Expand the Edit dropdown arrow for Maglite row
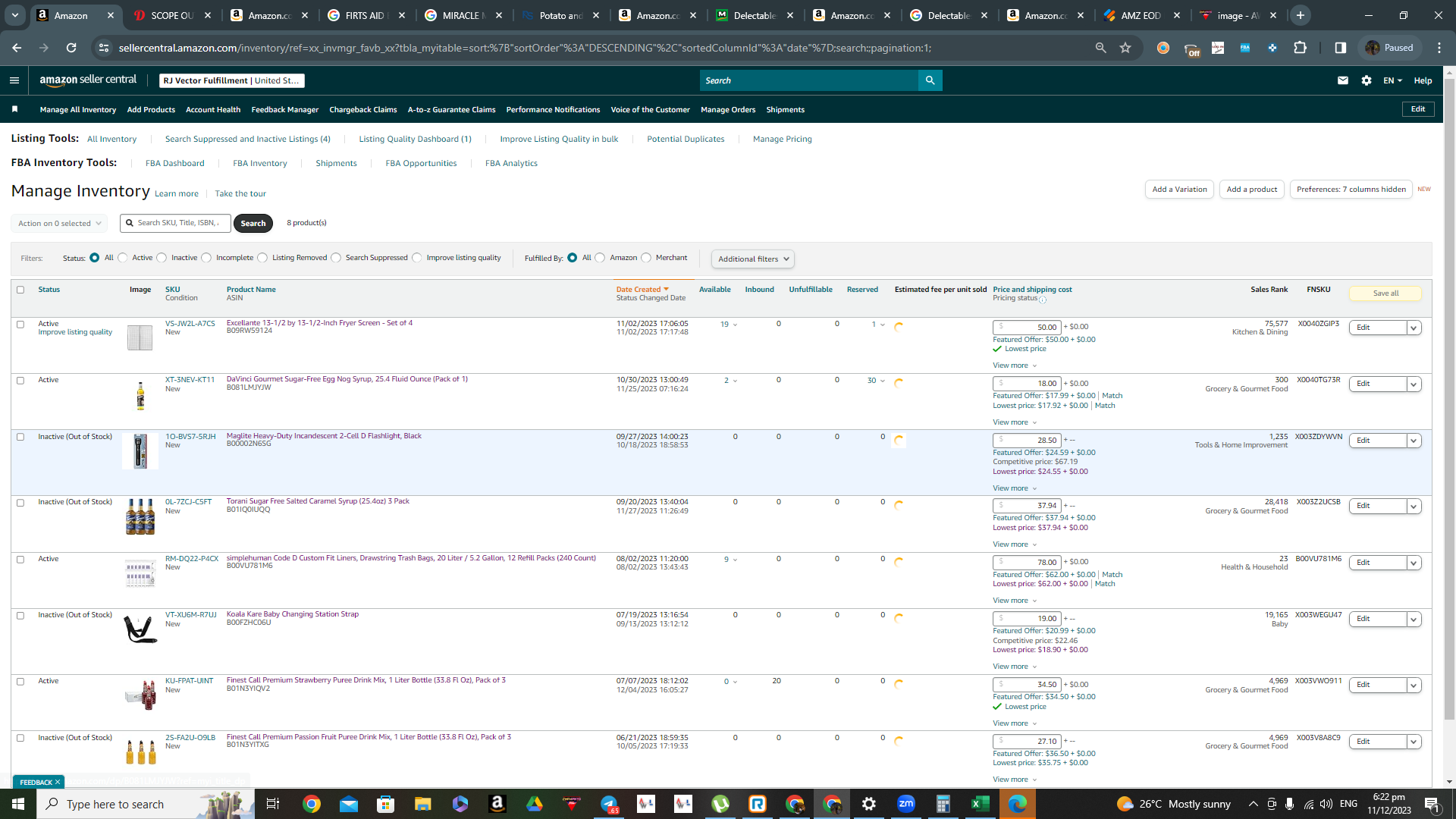Viewport: 1456px width, 819px height. pos(1414,441)
